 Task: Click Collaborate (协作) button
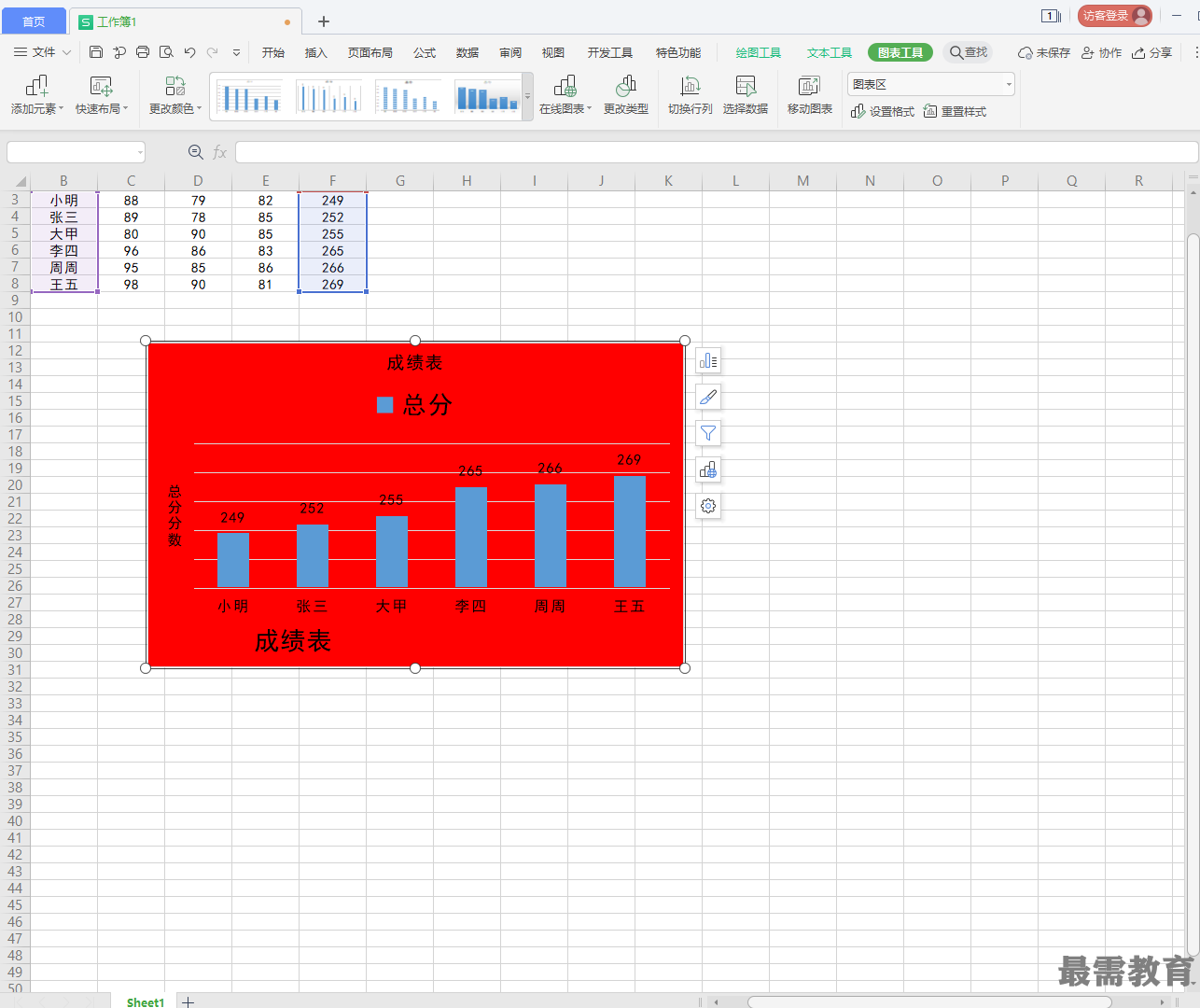pos(1101,52)
